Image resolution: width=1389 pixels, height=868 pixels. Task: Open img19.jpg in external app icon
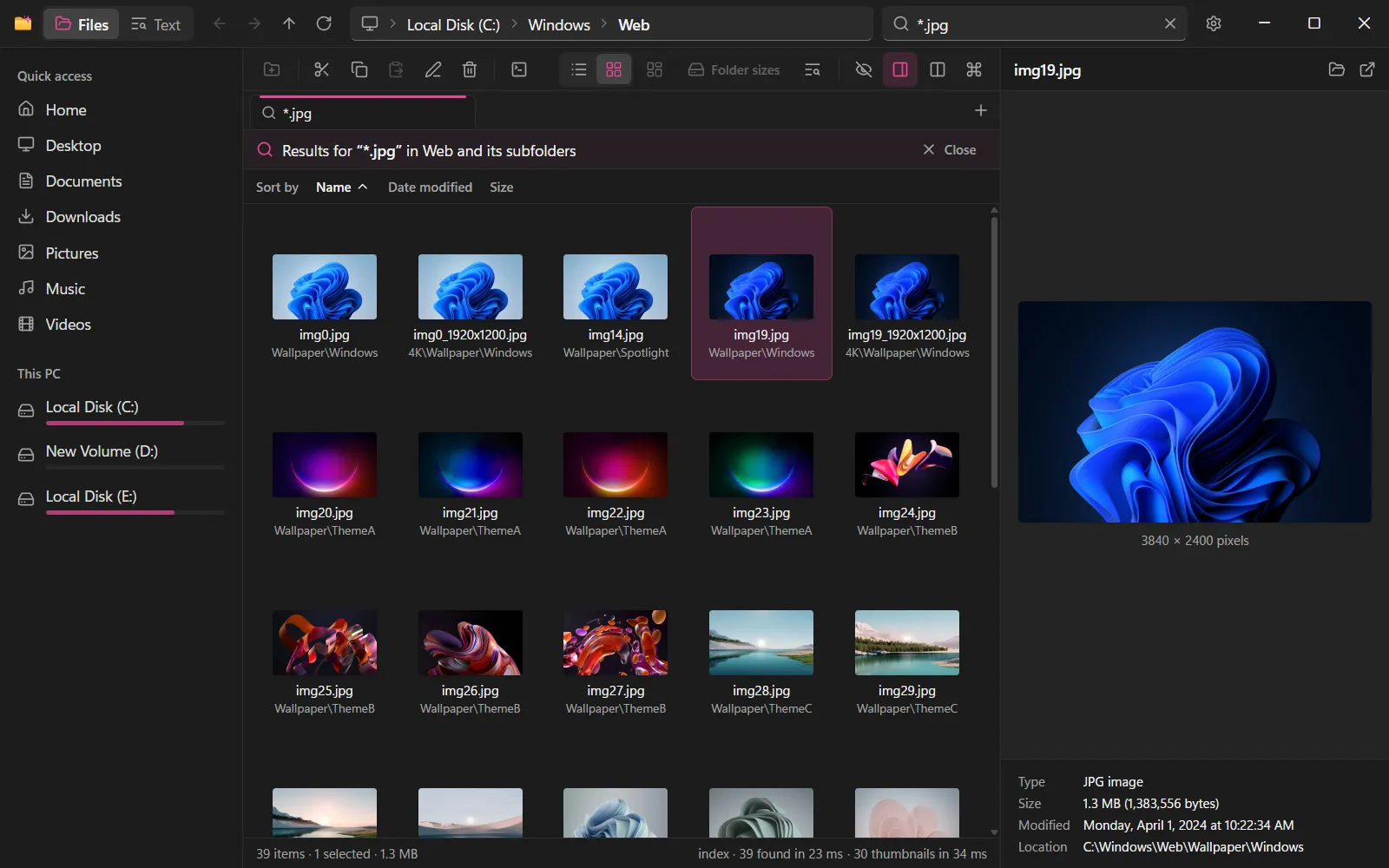[x=1367, y=69]
